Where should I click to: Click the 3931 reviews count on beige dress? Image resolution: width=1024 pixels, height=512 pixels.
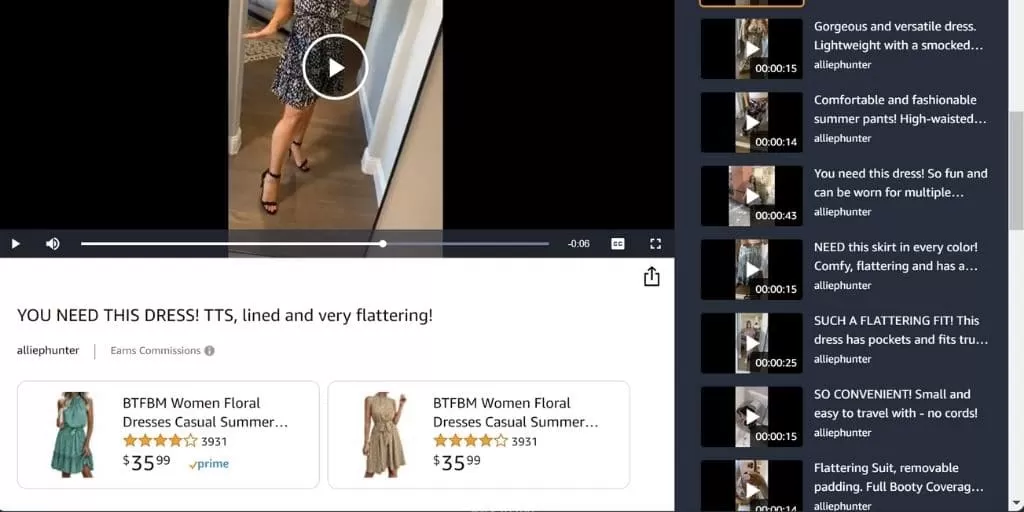tap(524, 441)
